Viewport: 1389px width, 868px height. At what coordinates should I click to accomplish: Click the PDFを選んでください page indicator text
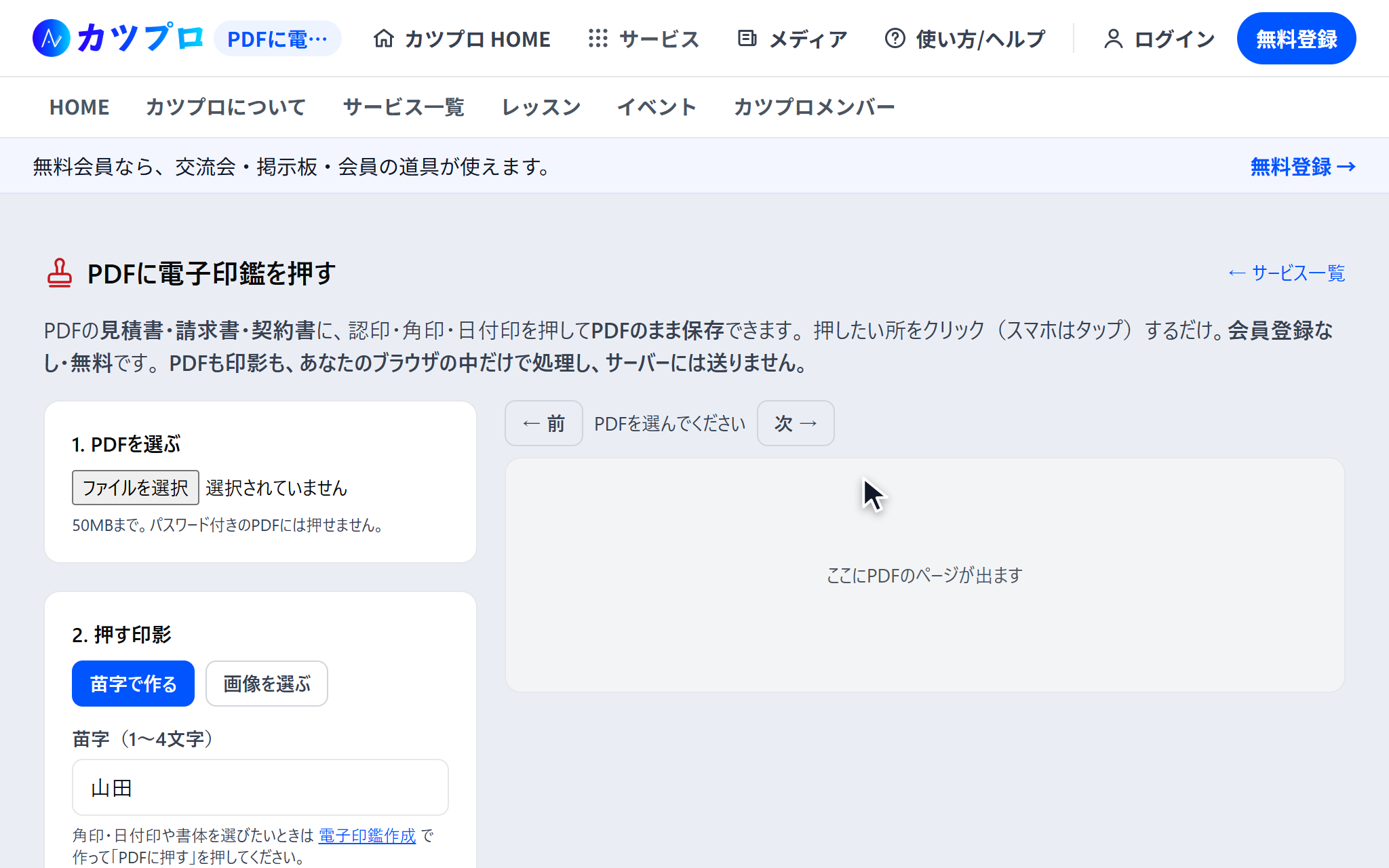(x=670, y=423)
